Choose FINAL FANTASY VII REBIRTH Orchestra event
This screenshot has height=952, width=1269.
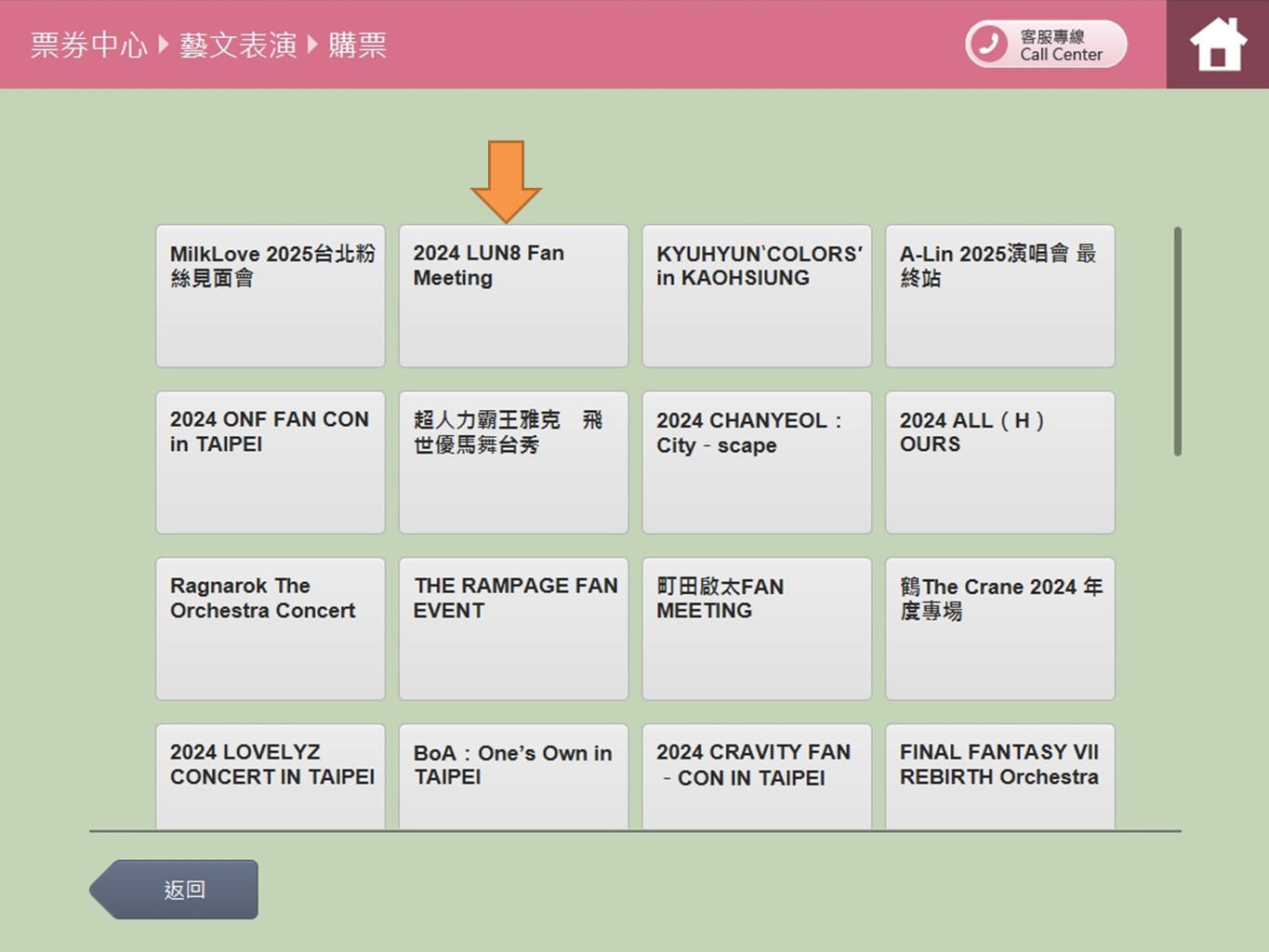pos(1000,776)
